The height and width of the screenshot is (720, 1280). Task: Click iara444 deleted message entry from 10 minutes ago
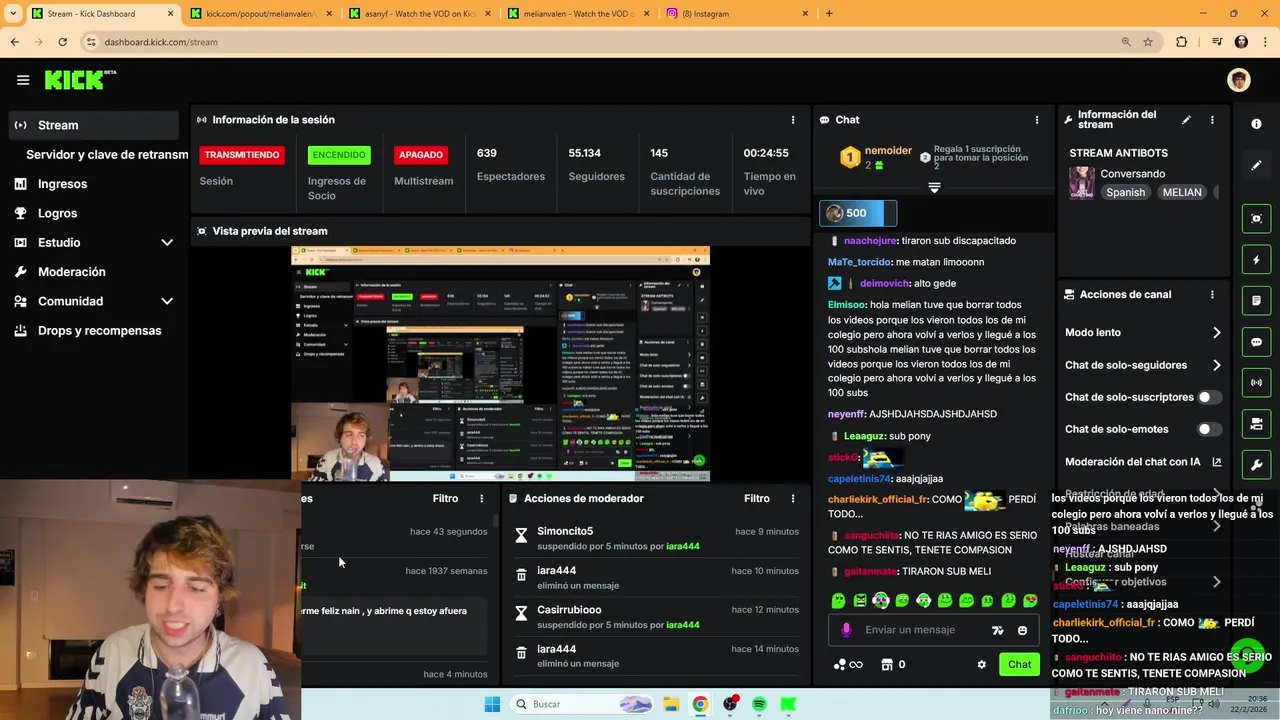656,577
